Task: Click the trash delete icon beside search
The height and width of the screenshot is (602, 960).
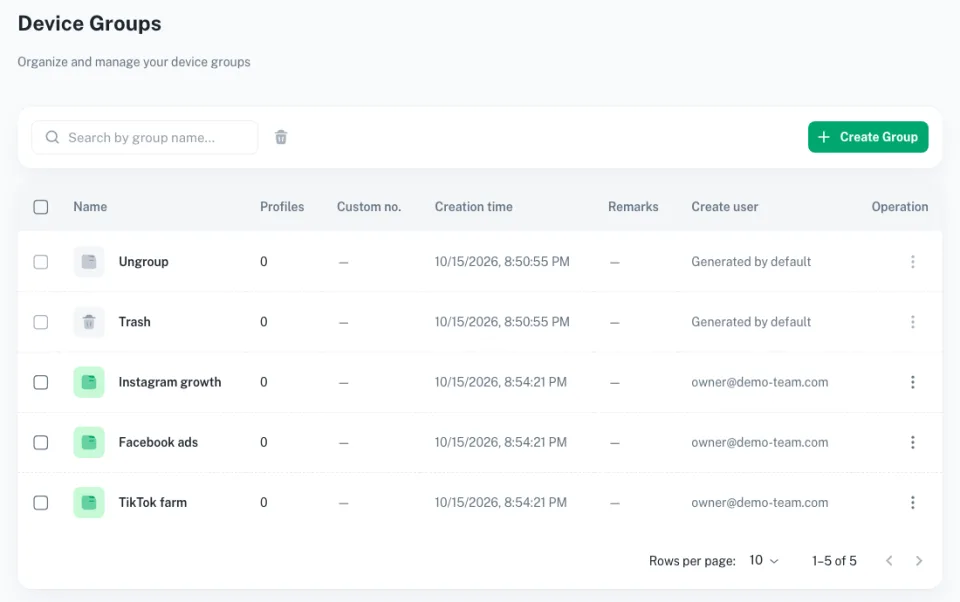Action: pyautogui.click(x=281, y=137)
